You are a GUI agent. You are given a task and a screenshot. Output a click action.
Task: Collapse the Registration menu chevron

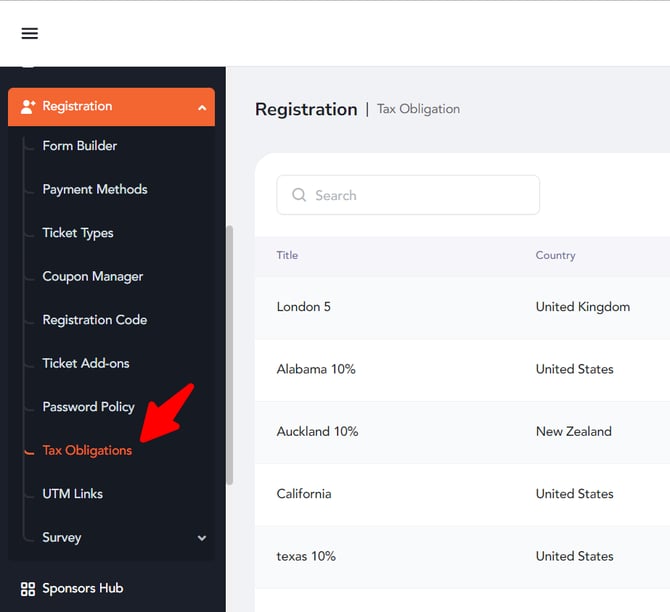click(x=202, y=107)
